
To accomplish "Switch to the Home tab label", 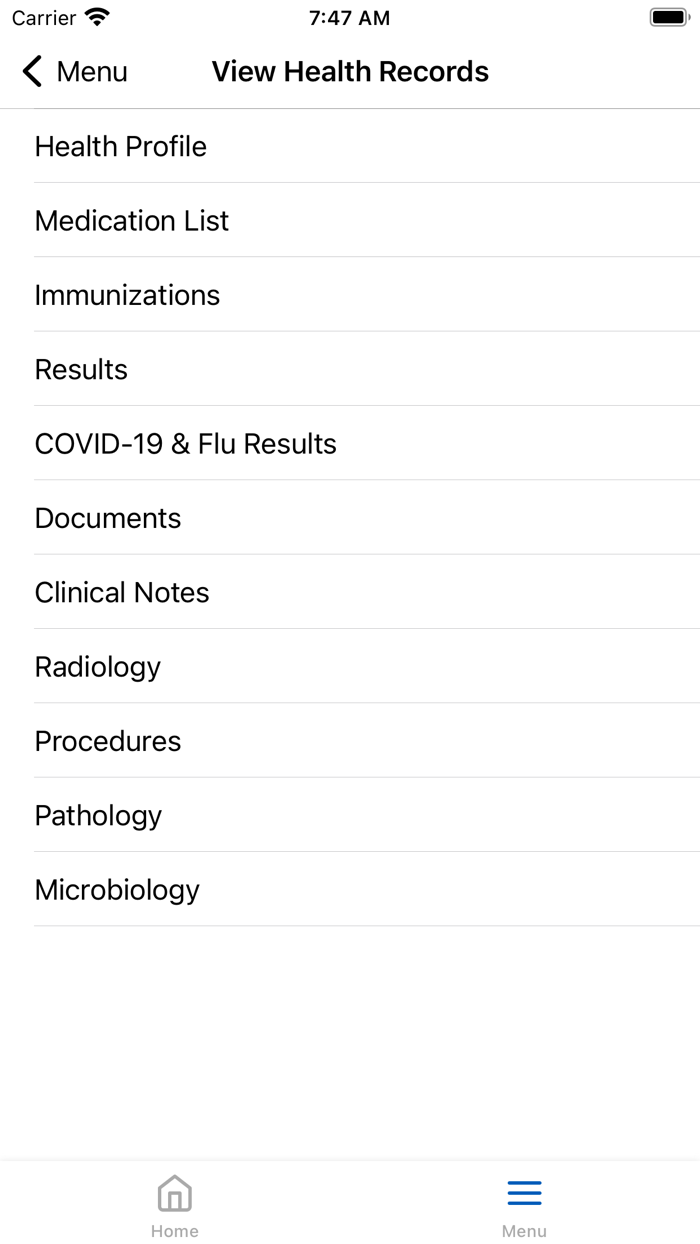I will (175, 1231).
